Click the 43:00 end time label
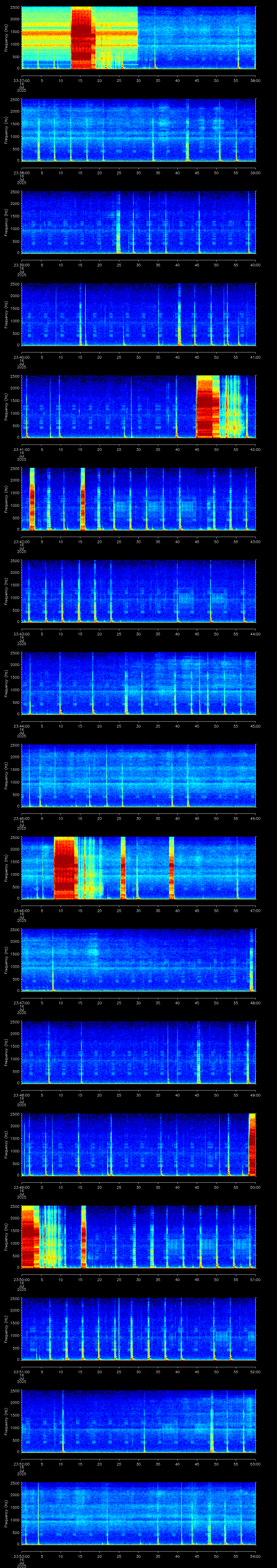The height and width of the screenshot is (1568, 277). click(x=256, y=542)
